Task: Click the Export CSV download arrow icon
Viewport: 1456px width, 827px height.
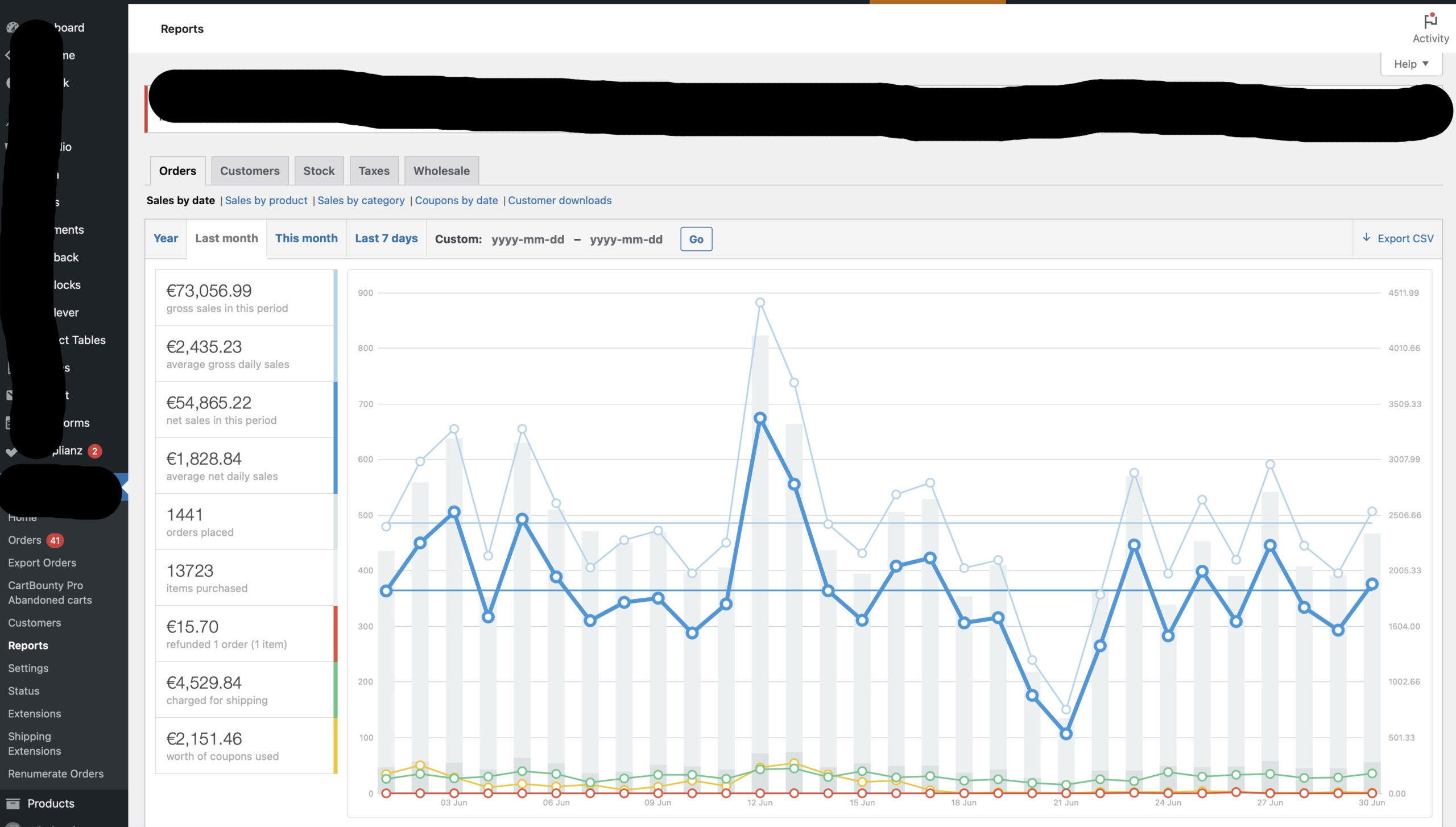Action: point(1366,238)
